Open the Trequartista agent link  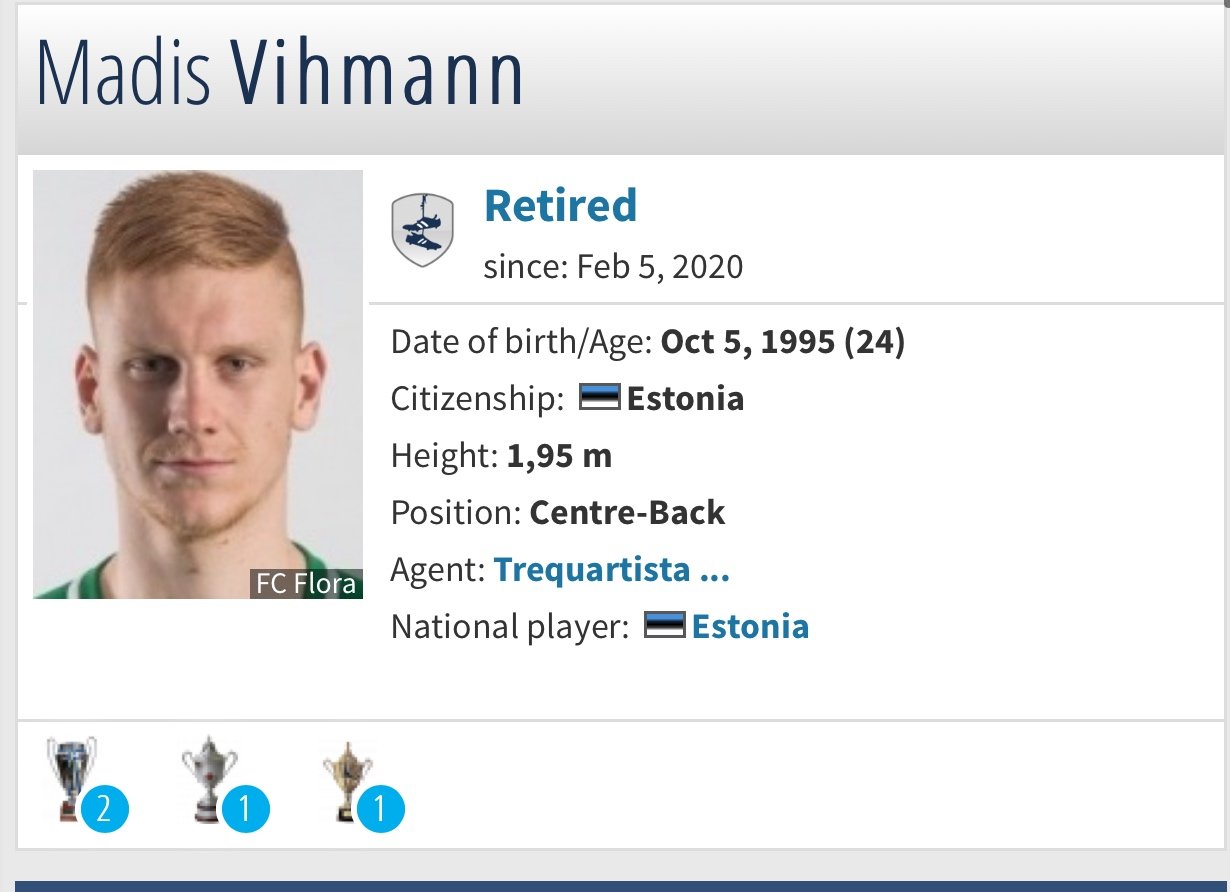612,570
